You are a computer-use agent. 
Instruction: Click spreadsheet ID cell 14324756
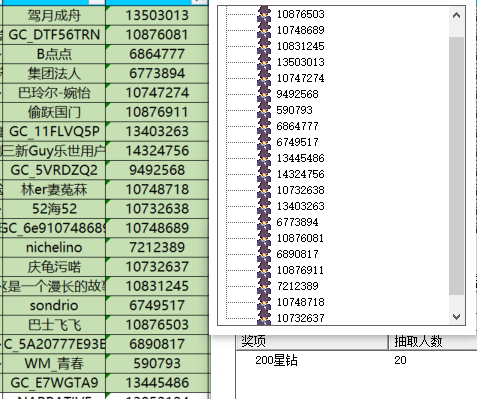157,151
